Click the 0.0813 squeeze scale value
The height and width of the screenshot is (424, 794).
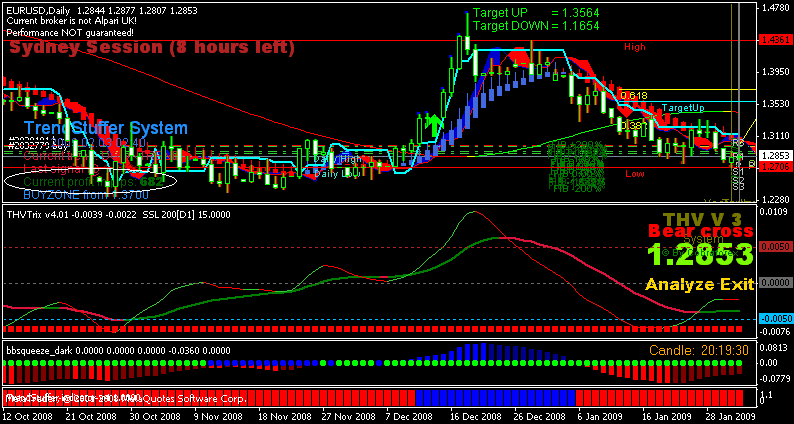[x=774, y=347]
